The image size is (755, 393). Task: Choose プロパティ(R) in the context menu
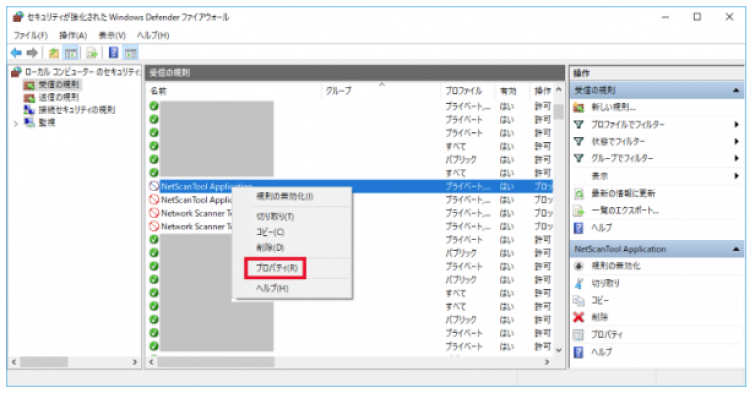pyautogui.click(x=276, y=268)
